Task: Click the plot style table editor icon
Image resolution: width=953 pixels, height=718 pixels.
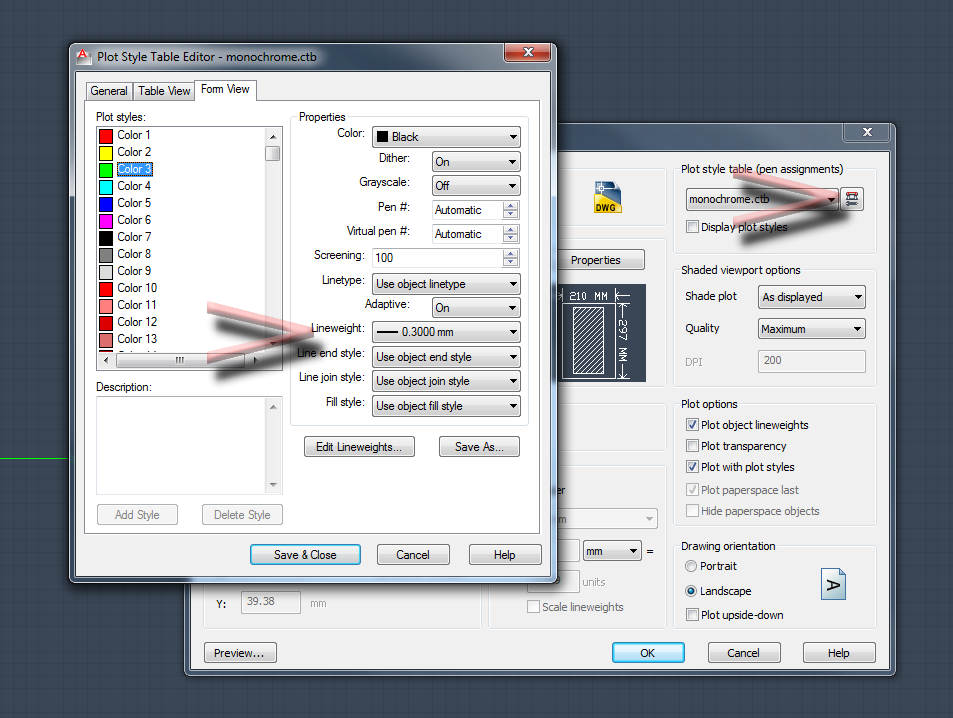Action: (851, 199)
